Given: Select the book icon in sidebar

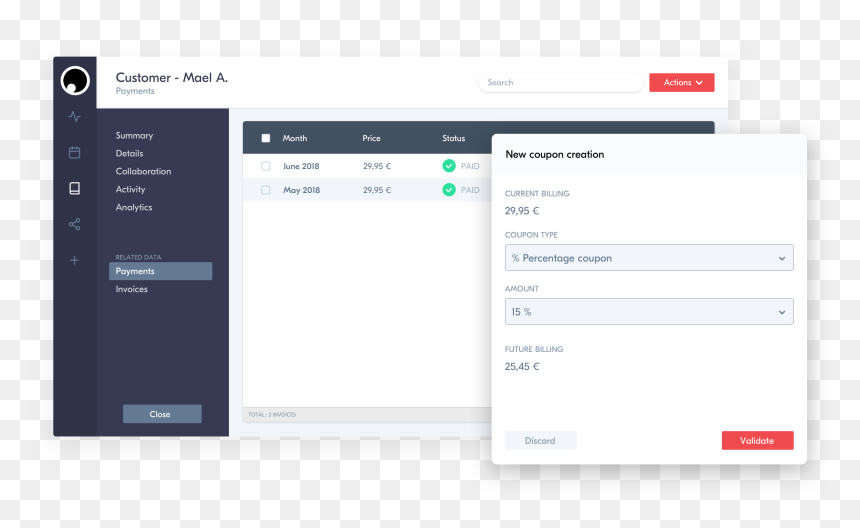Looking at the screenshot, I should coord(75,188).
